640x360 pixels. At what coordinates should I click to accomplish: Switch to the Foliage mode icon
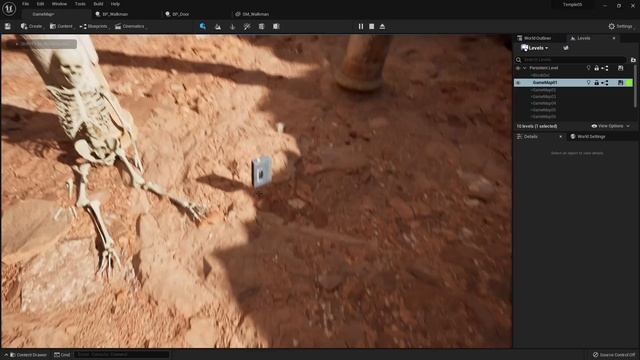233,27
